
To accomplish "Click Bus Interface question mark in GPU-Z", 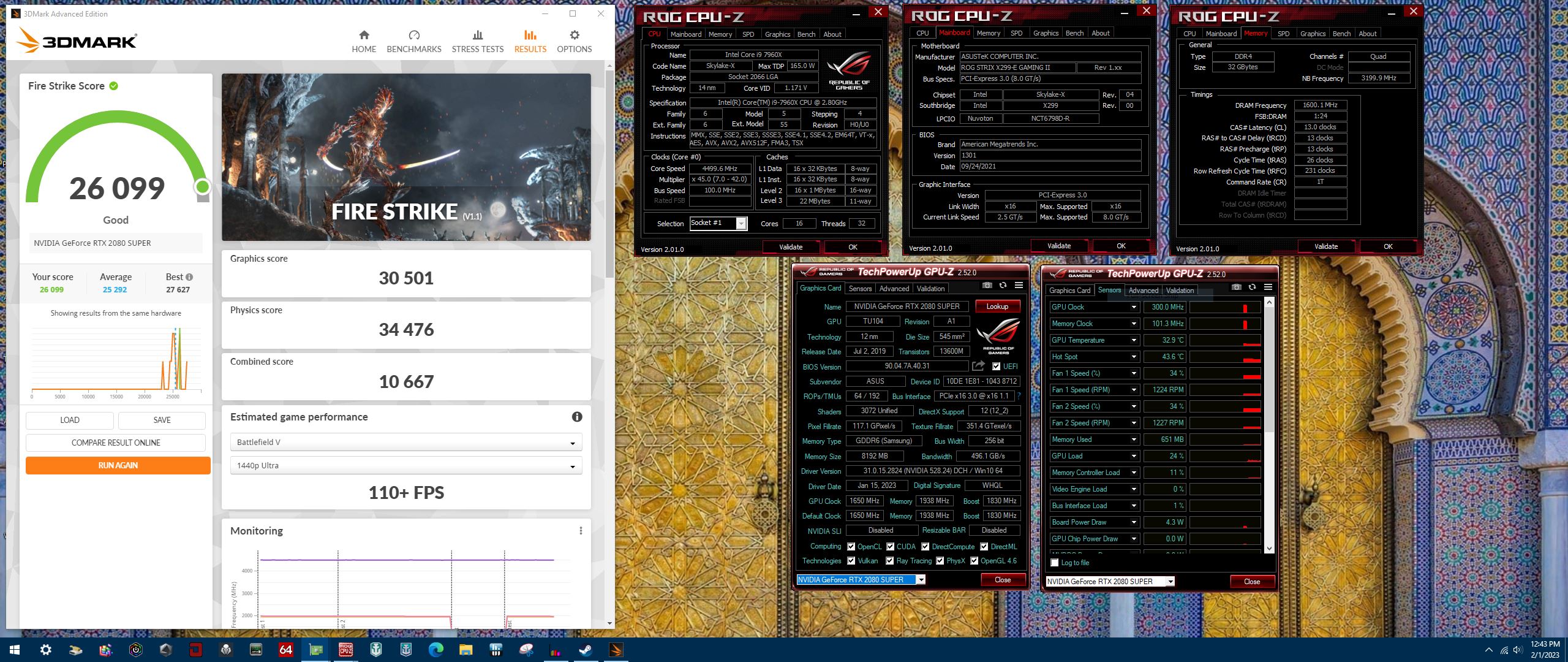I will click(x=1019, y=396).
